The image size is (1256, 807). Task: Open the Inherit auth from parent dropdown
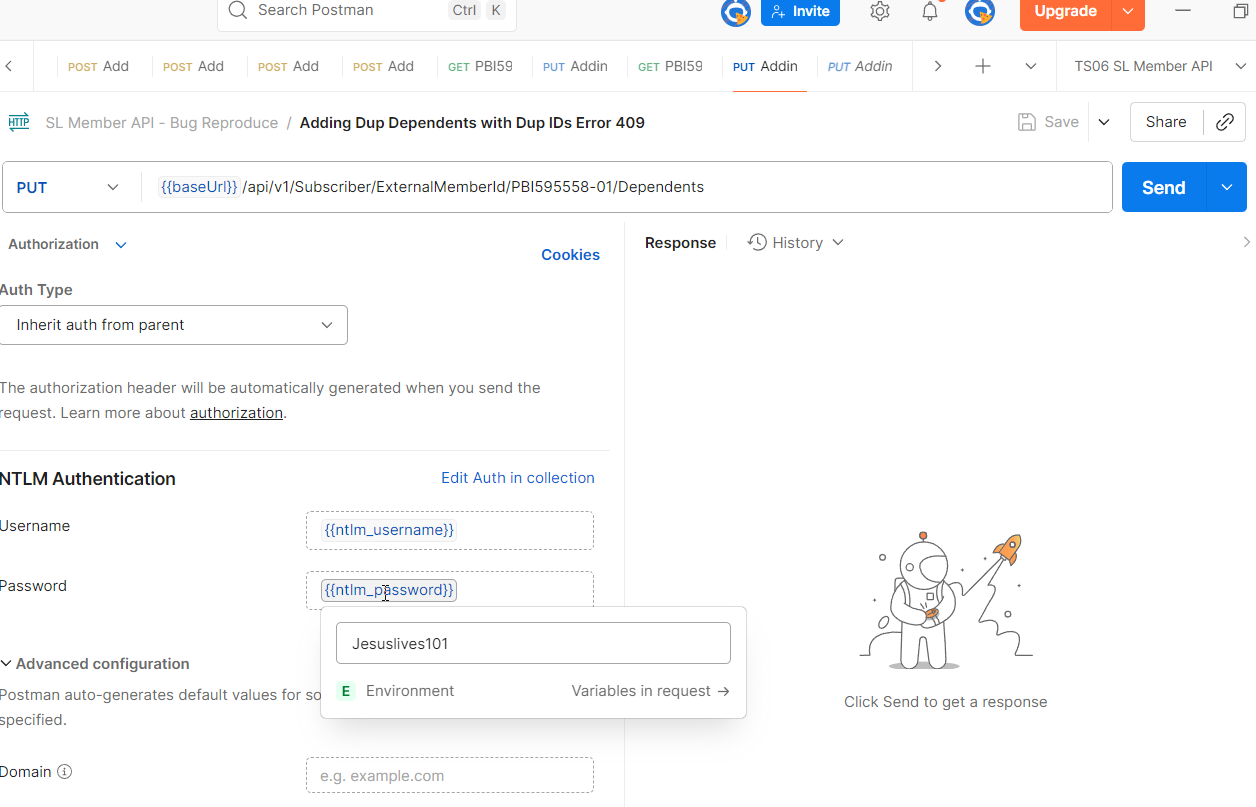pos(174,324)
